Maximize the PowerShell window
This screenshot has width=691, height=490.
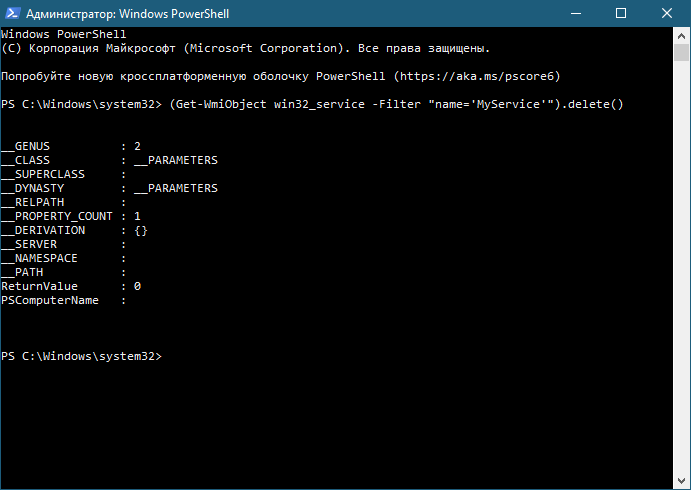click(621, 14)
